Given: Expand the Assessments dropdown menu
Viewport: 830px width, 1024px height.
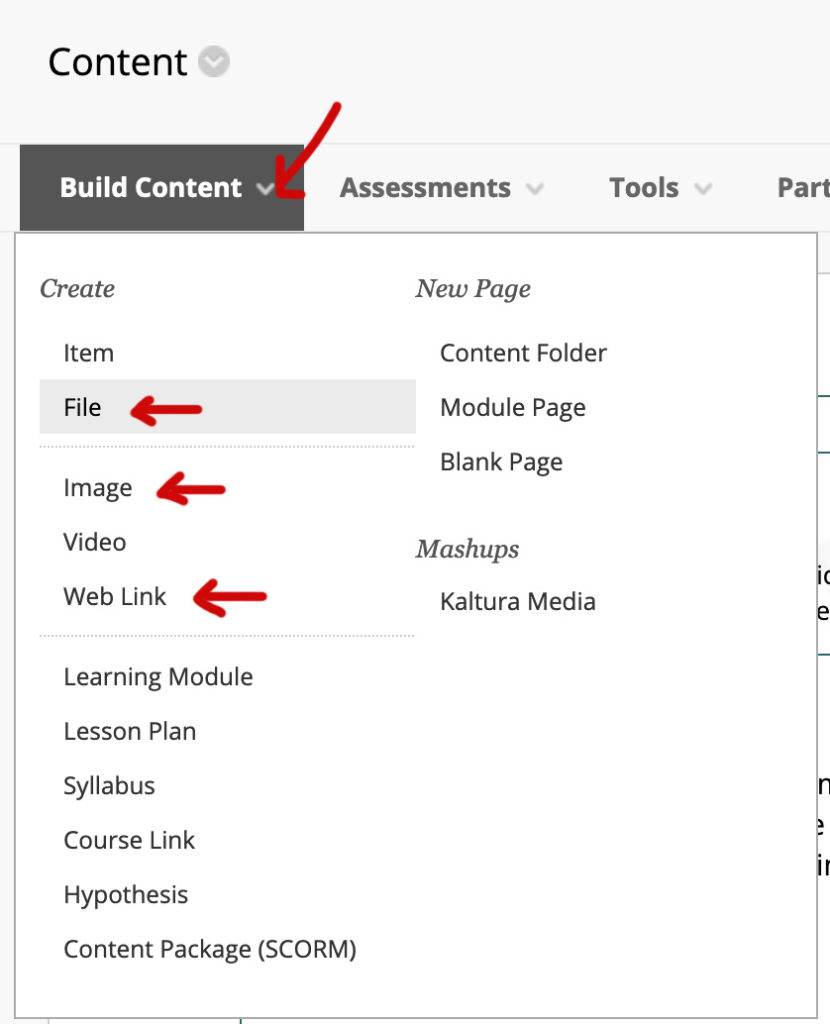Looking at the screenshot, I should [x=441, y=188].
